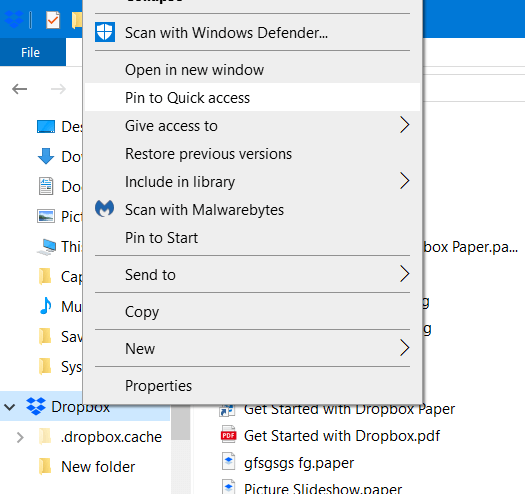Open the File ribbon tab
This screenshot has height=494, width=525.
pos(33,52)
